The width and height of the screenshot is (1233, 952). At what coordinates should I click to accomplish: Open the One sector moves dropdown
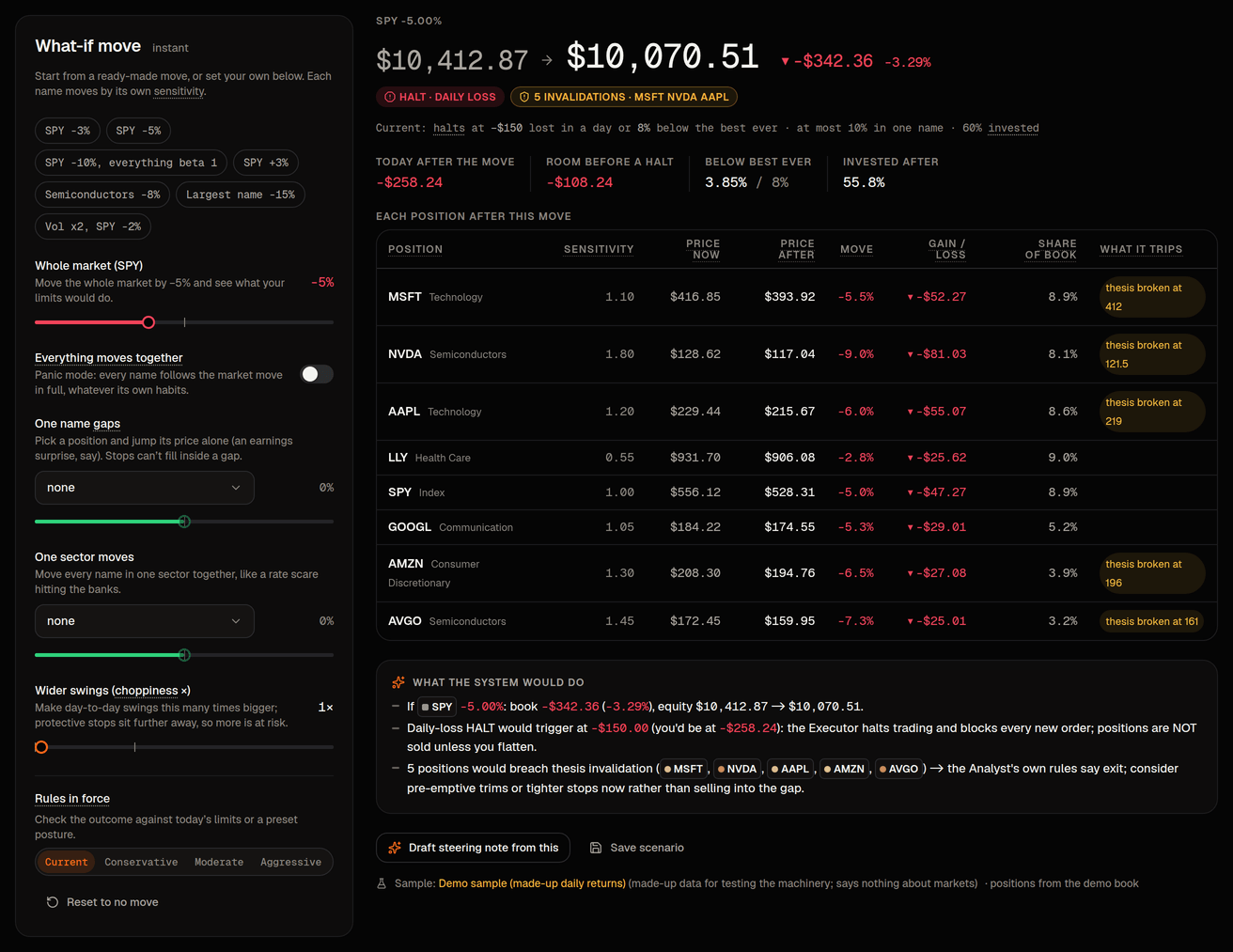point(145,621)
